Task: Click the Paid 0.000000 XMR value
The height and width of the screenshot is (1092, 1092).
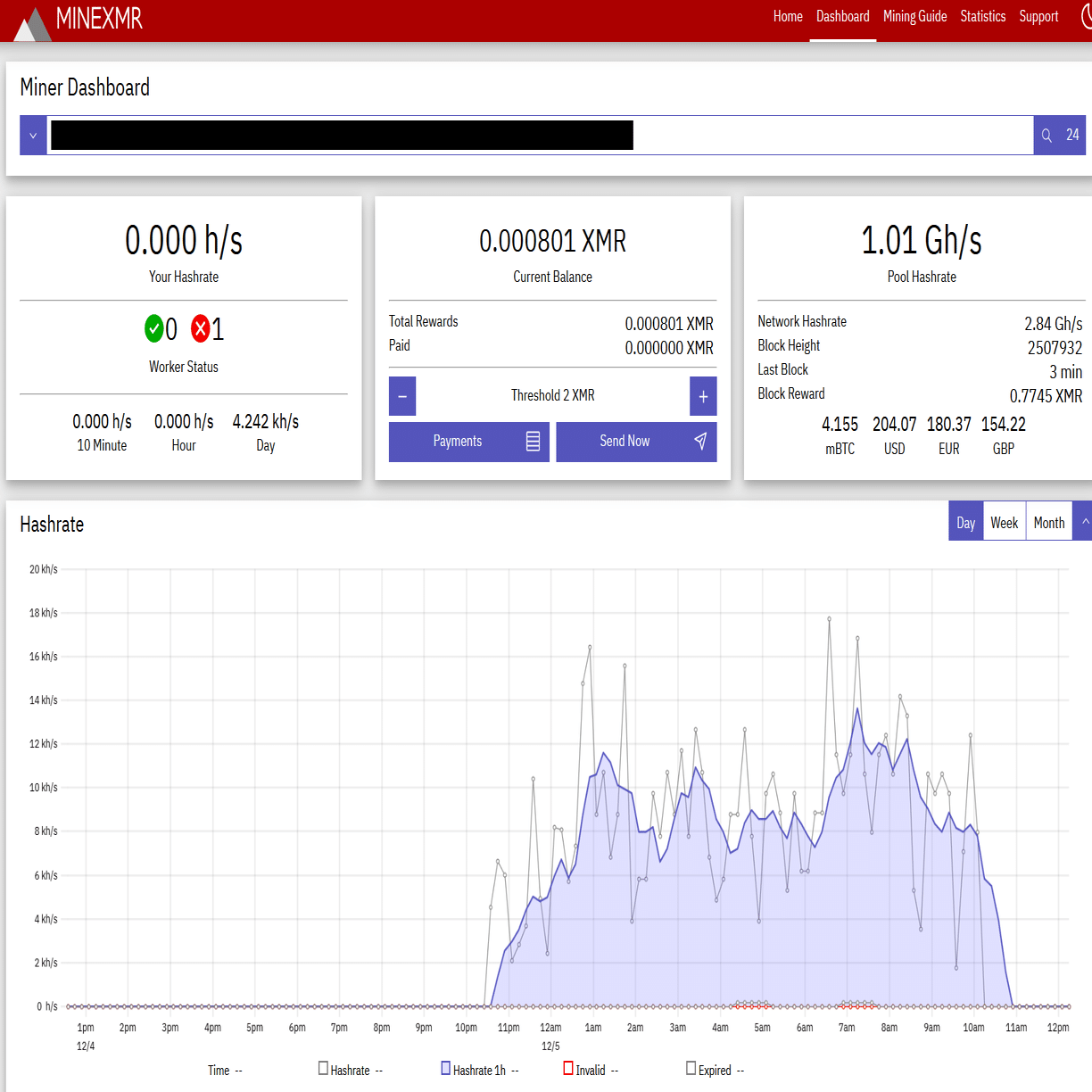Action: pos(669,348)
